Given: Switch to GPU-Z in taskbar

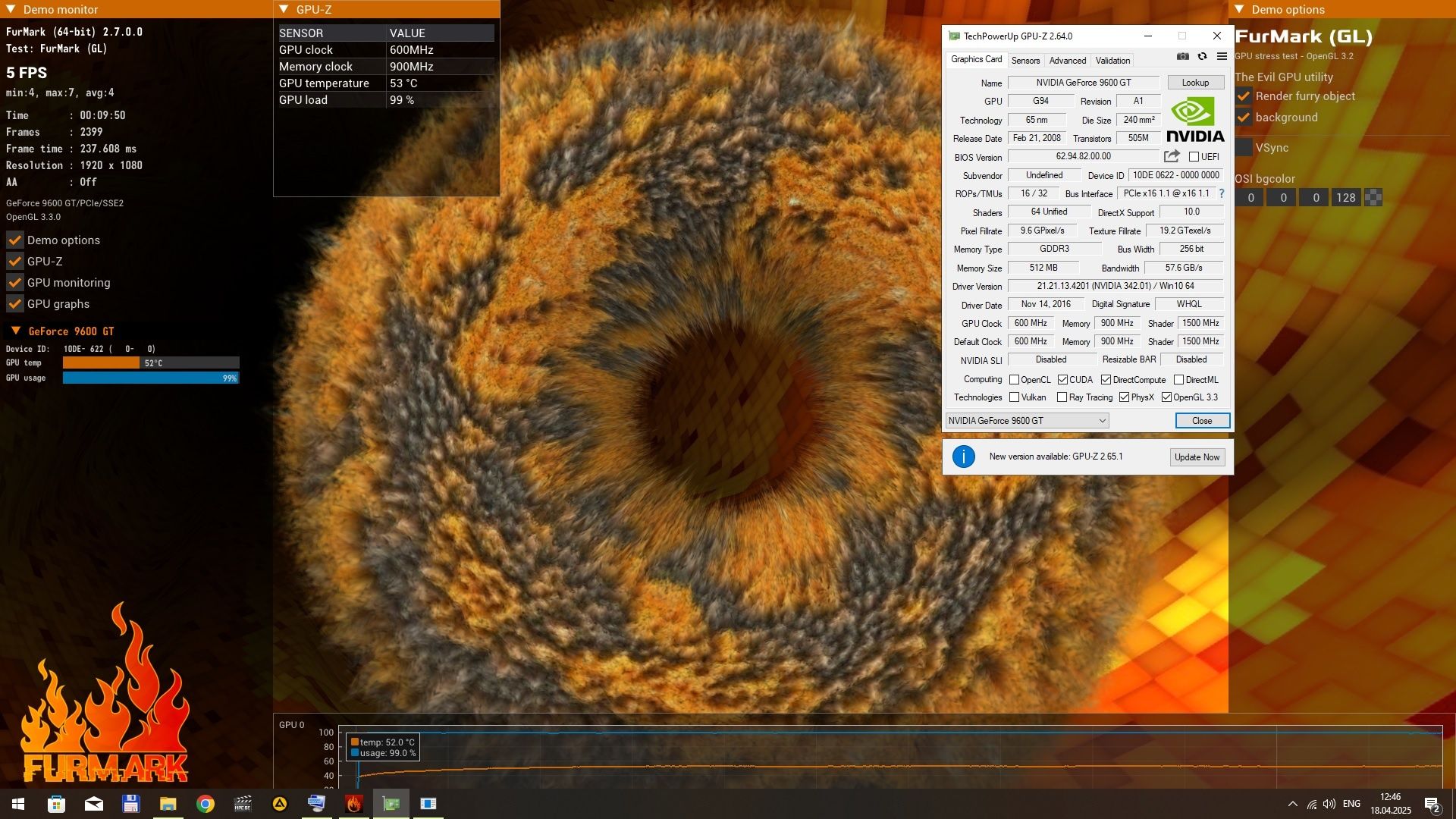Looking at the screenshot, I should [391, 804].
